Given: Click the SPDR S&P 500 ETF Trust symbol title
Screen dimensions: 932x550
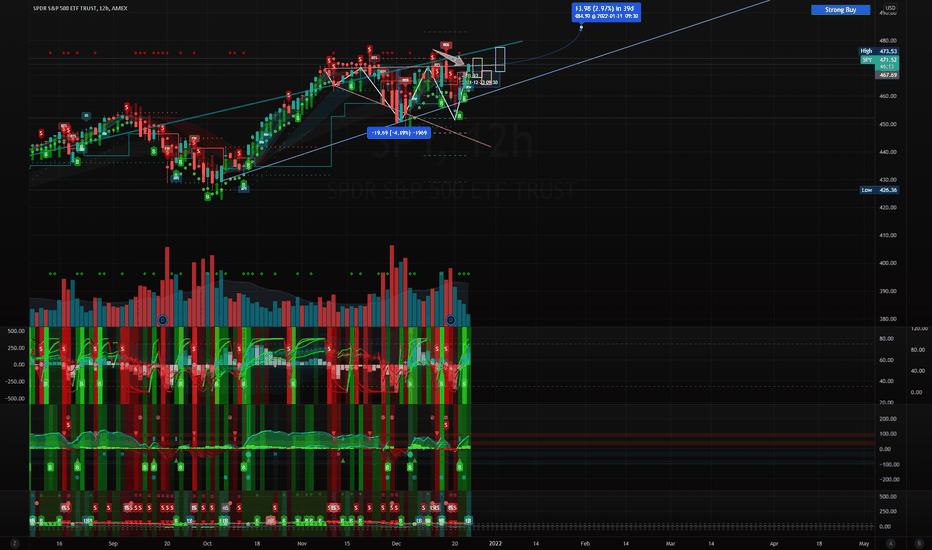Looking at the screenshot, I should coord(80,8).
